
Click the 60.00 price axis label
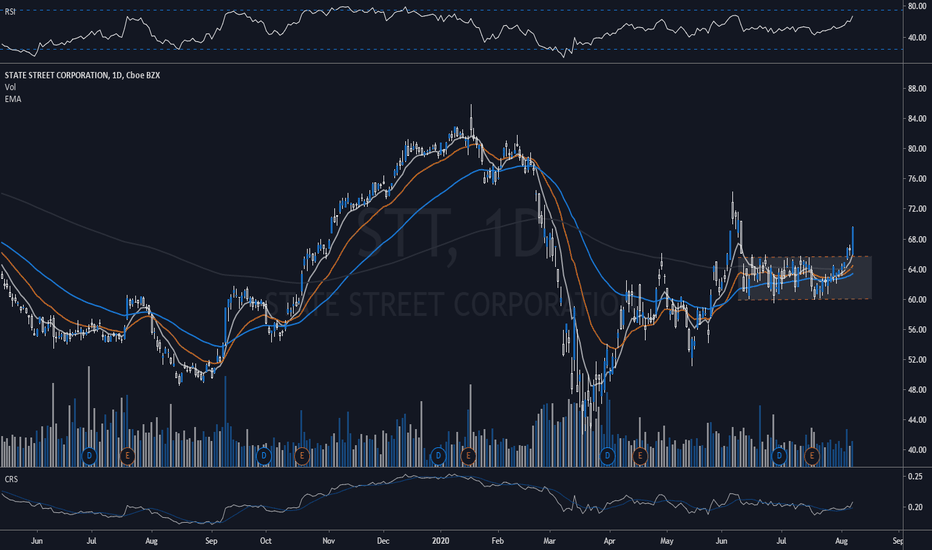pos(917,300)
